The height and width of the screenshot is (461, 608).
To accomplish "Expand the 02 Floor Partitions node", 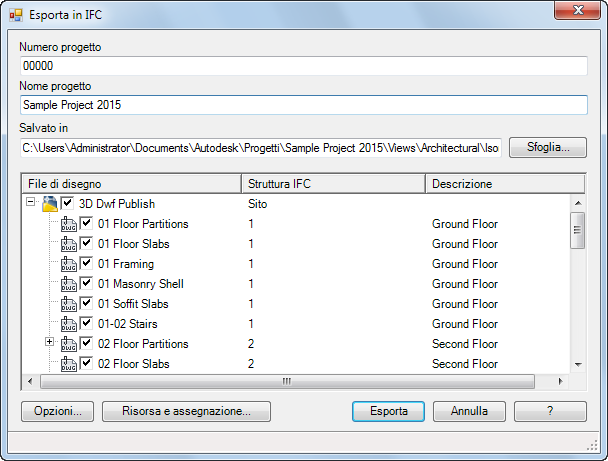I will (49, 342).
